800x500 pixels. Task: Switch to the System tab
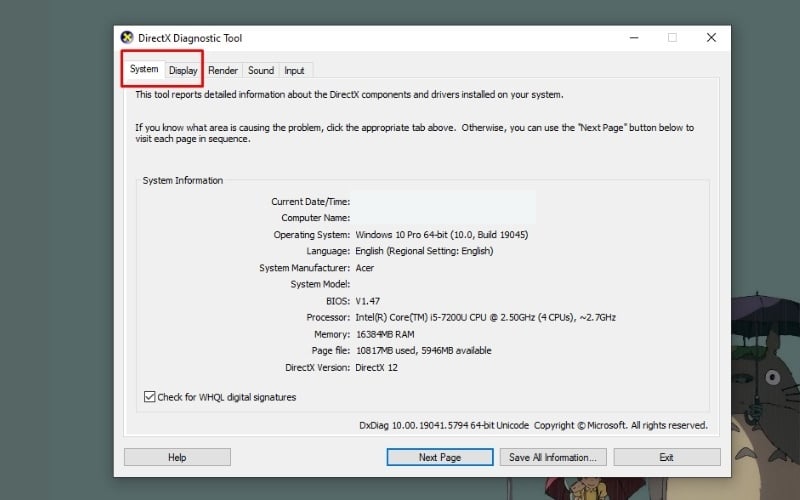[x=144, y=70]
